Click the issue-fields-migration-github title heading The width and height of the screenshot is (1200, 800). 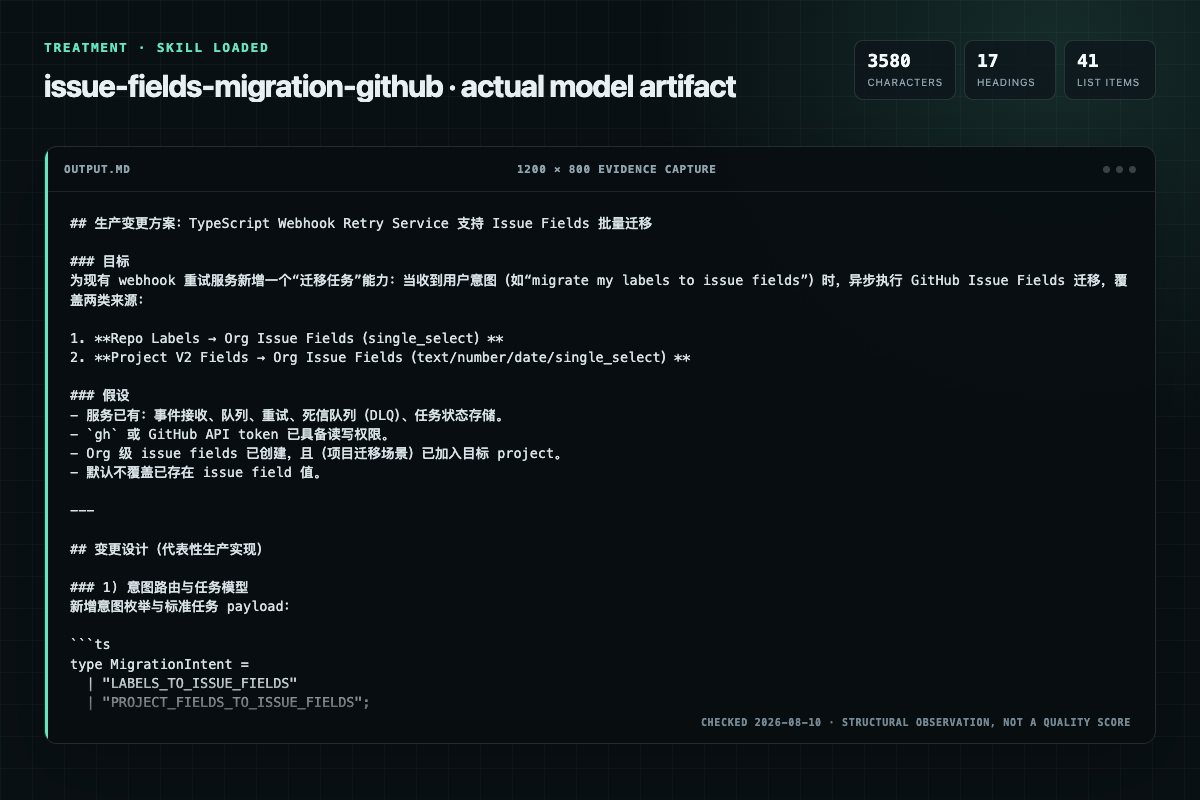[390, 87]
